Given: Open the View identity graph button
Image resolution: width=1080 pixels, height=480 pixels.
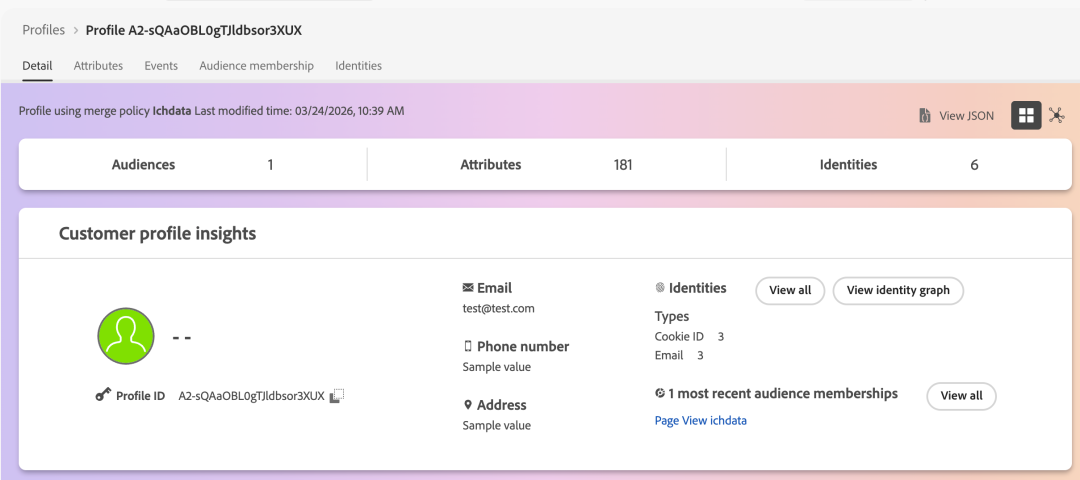Looking at the screenshot, I should 898,291.
